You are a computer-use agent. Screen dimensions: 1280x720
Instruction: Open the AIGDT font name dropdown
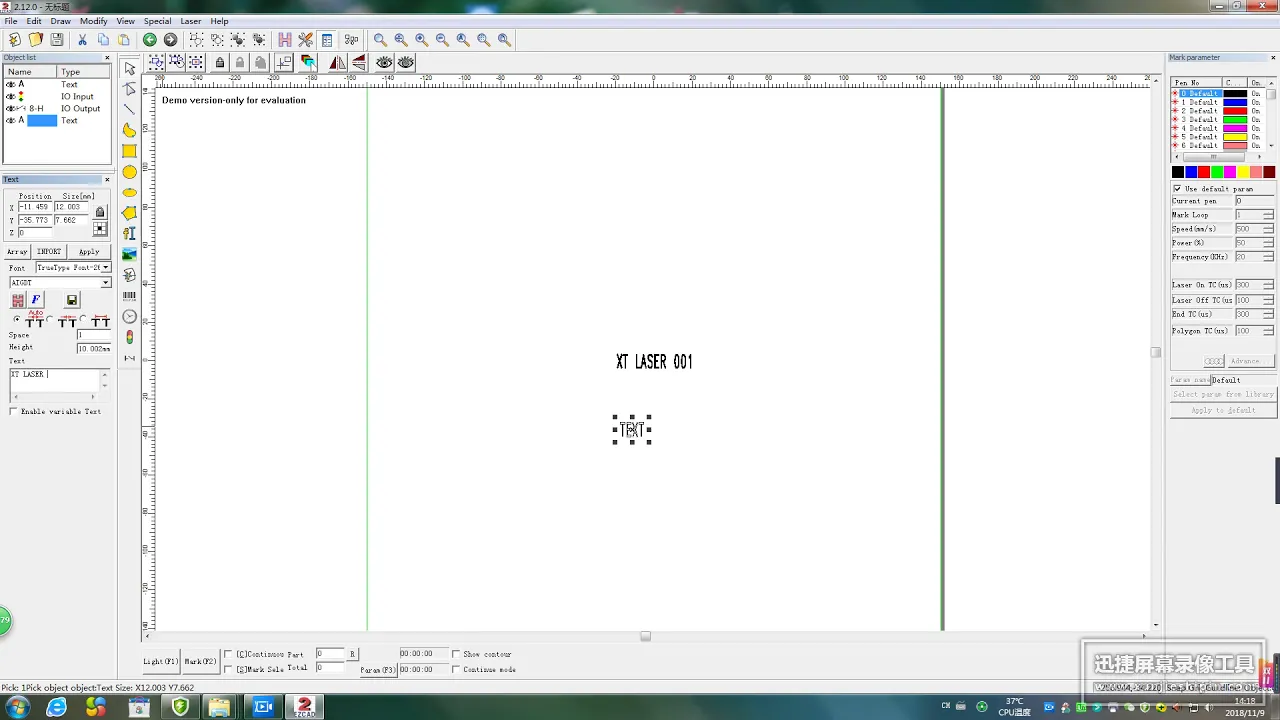[x=106, y=283]
